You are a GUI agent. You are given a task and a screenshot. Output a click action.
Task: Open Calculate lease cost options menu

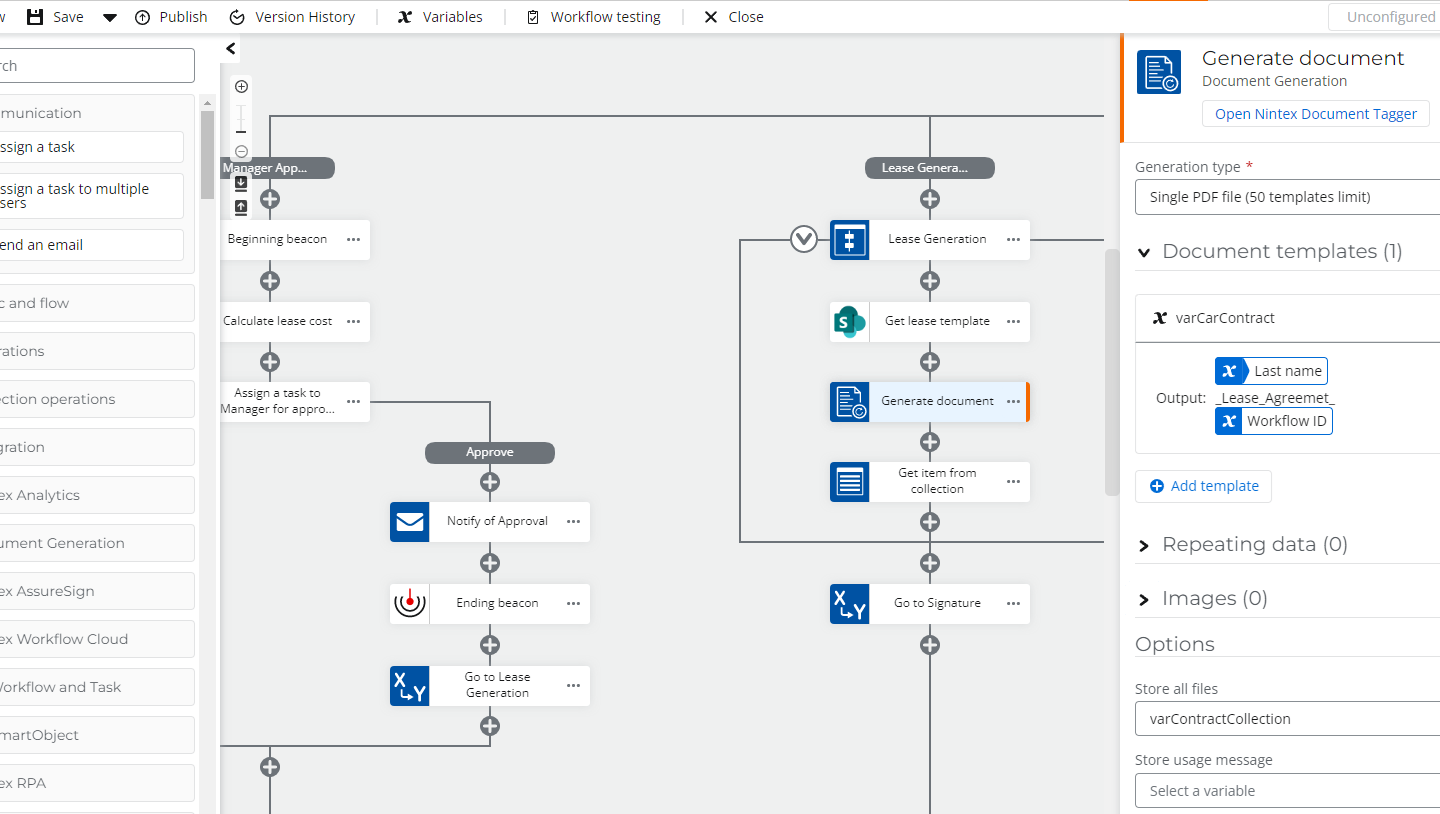(x=353, y=322)
